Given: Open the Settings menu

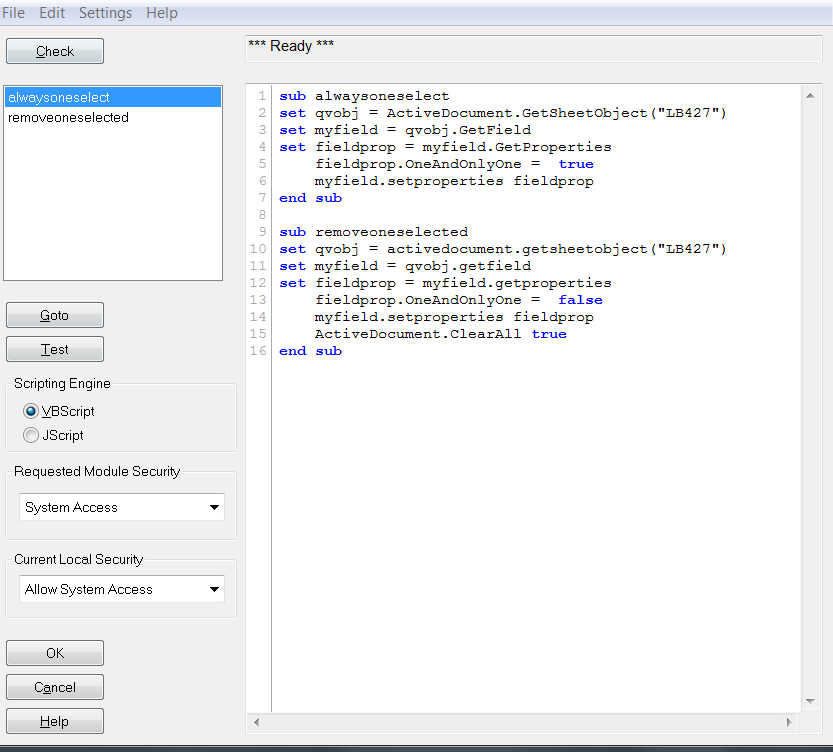Looking at the screenshot, I should click(x=105, y=13).
